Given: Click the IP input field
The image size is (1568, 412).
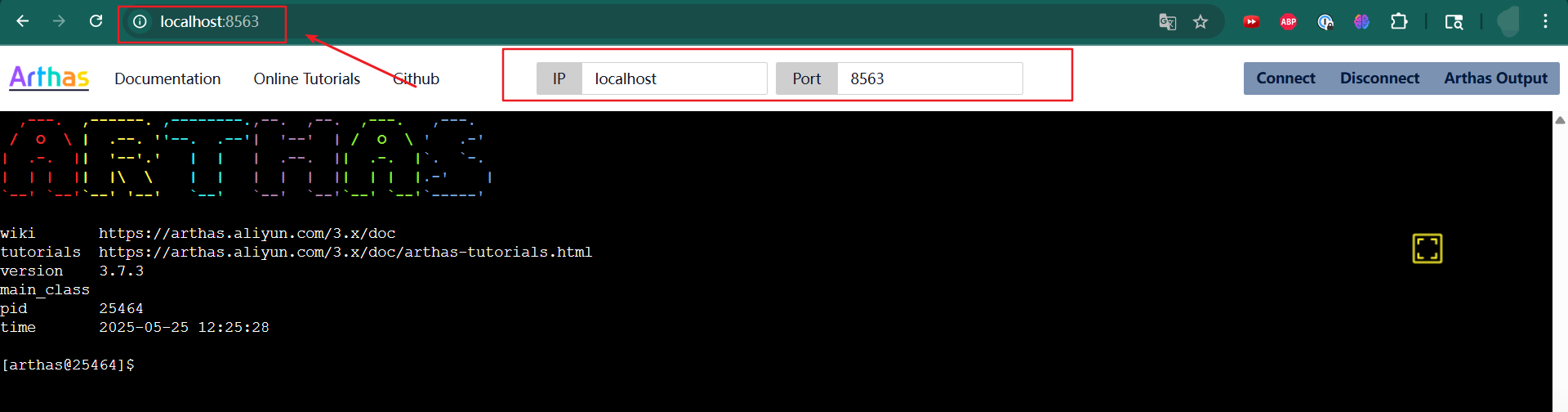Looking at the screenshot, I should pos(675,78).
